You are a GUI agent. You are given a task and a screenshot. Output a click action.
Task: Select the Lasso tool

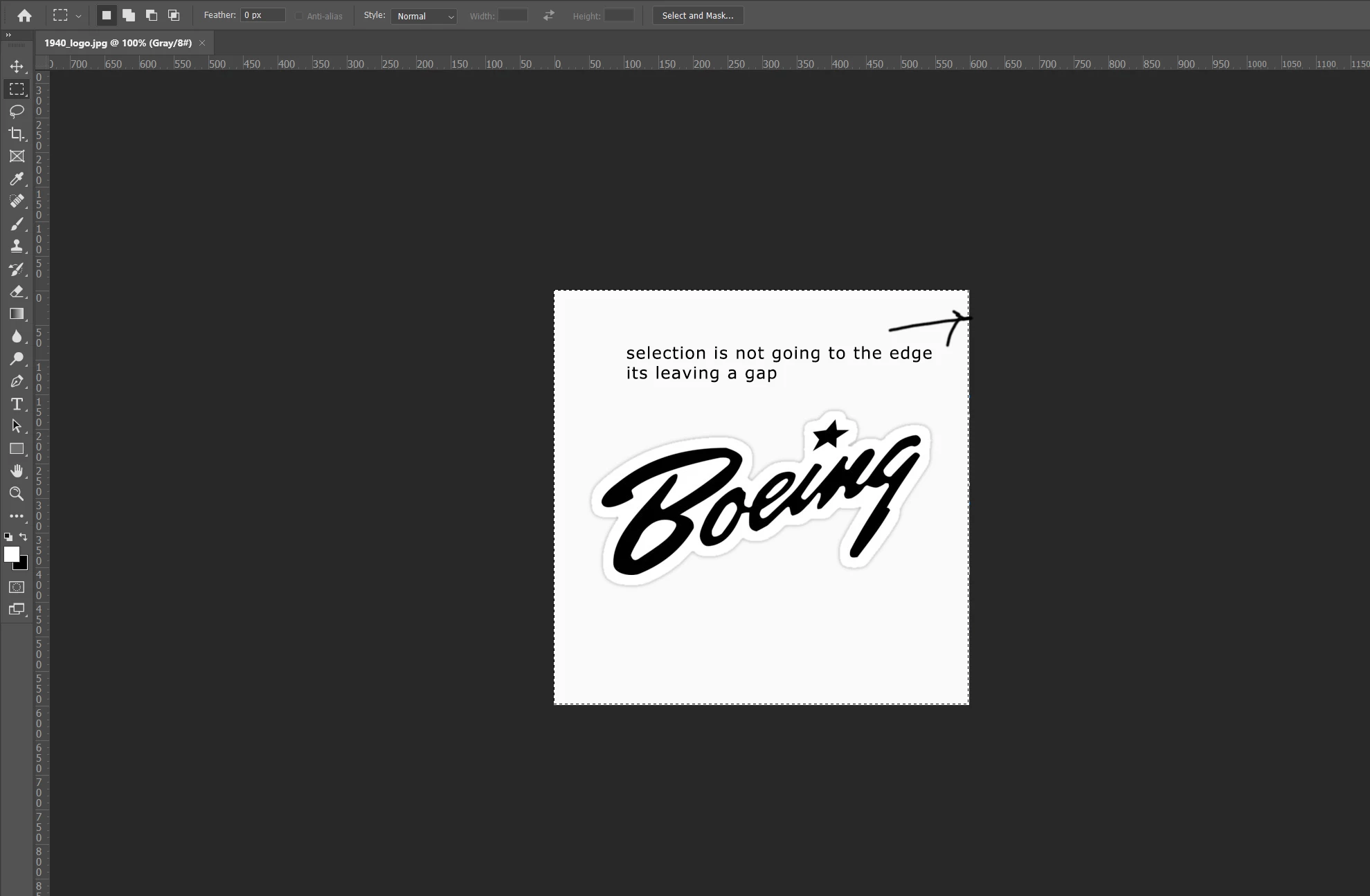coord(17,111)
